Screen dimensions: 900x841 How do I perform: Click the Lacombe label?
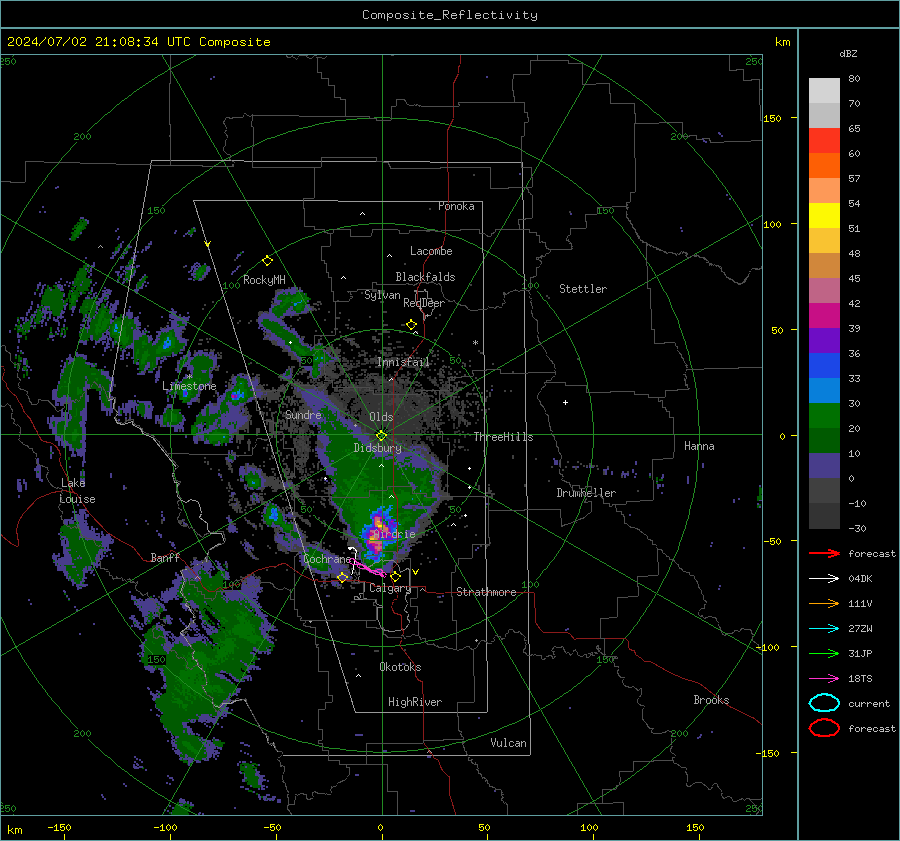coord(431,251)
